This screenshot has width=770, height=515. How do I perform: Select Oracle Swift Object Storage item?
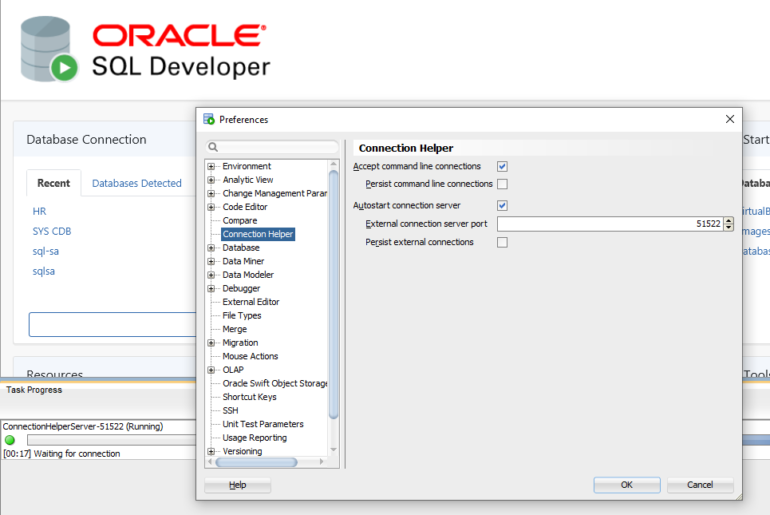[x=275, y=383]
